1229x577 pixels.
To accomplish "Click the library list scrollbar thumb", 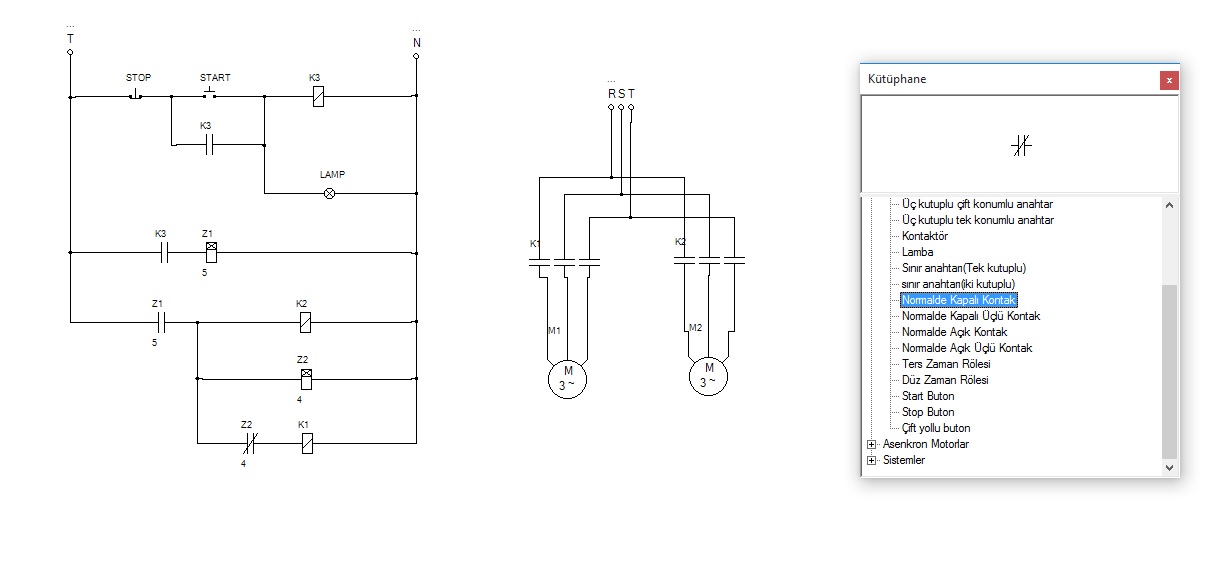I will click(1170, 370).
